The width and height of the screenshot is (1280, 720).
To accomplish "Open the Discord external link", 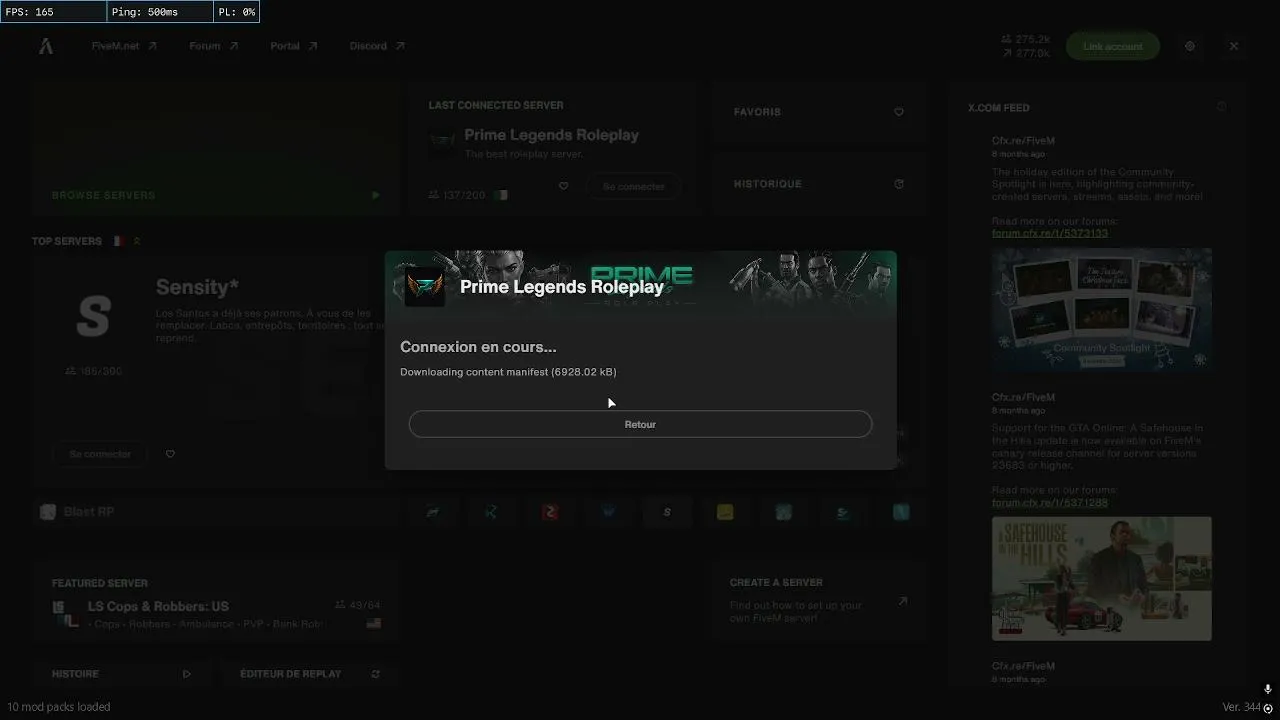I will [377, 46].
